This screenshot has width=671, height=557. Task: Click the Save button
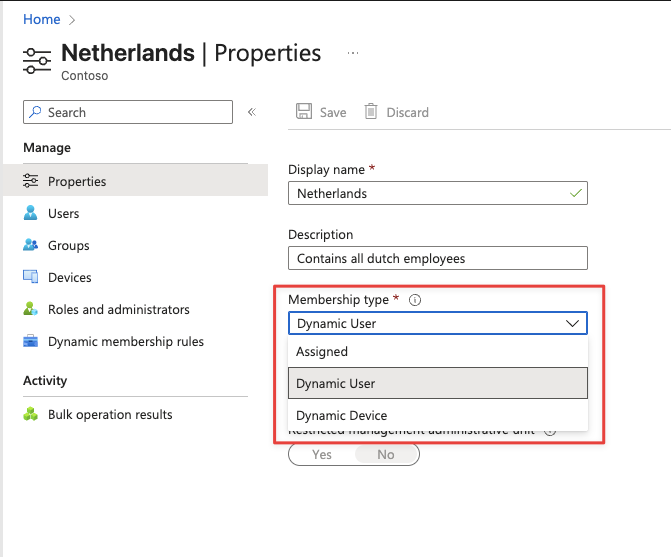[321, 112]
